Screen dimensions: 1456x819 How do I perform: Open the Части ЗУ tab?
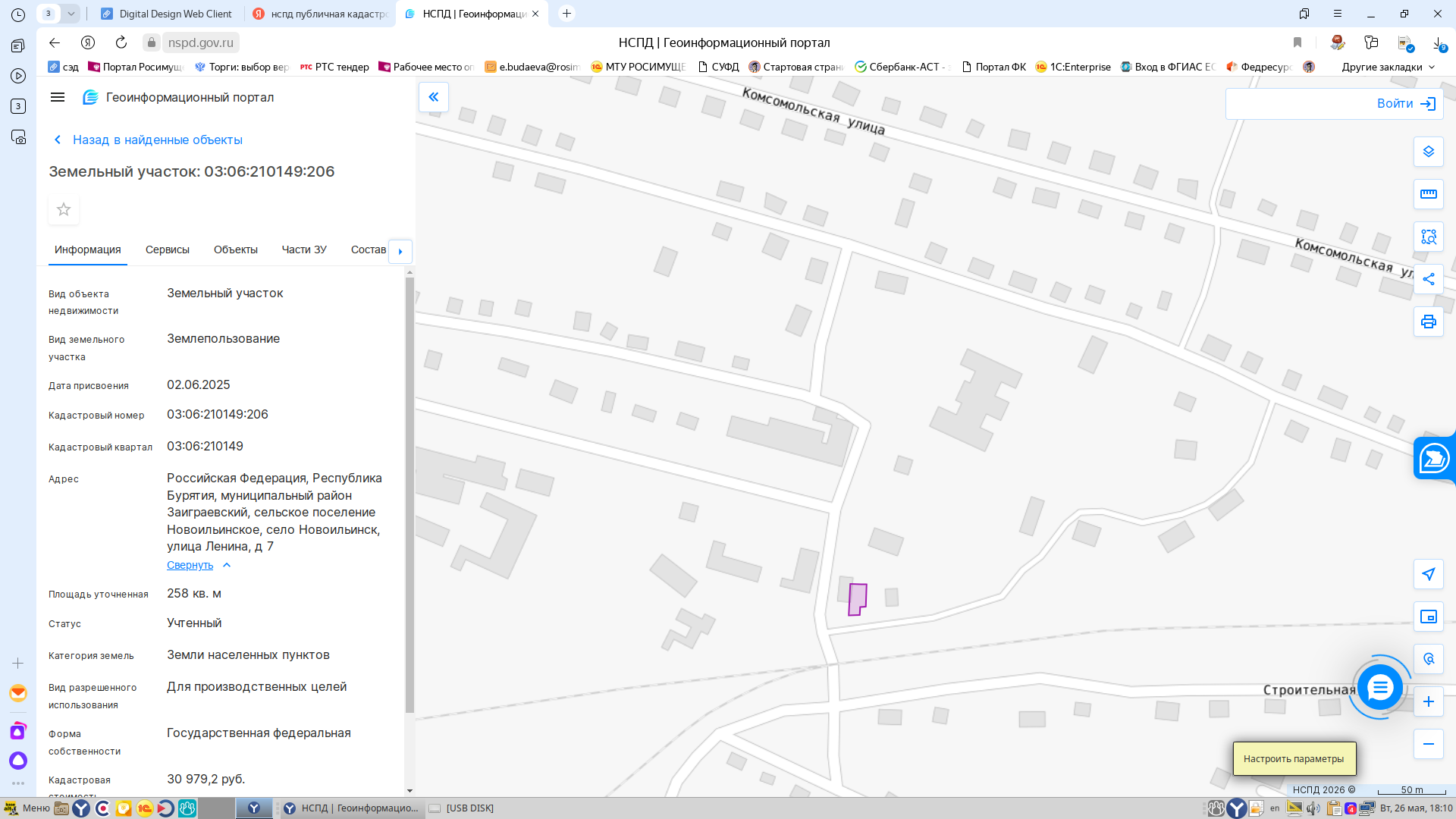click(x=304, y=249)
